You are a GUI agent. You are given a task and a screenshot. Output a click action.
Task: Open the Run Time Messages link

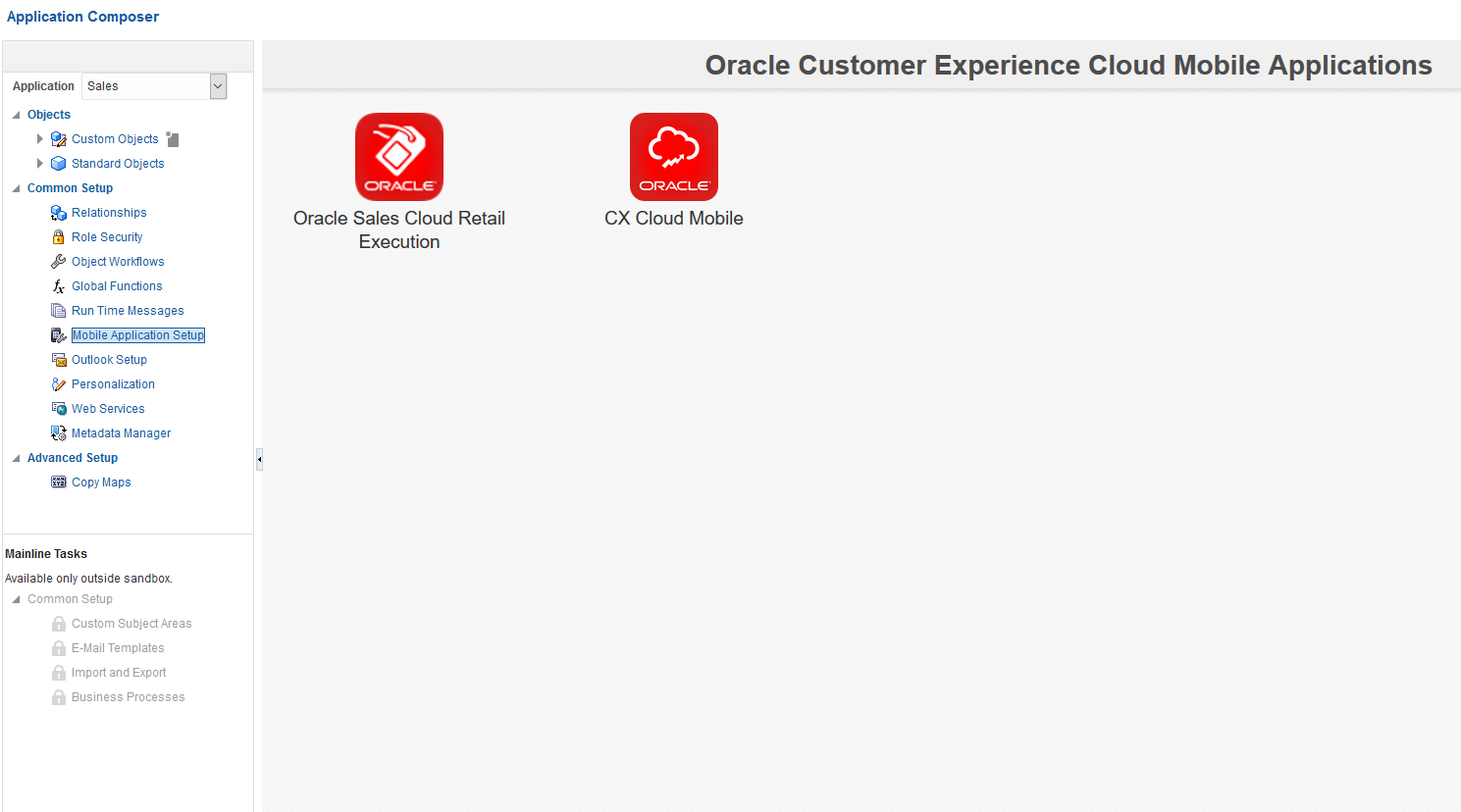[128, 311]
